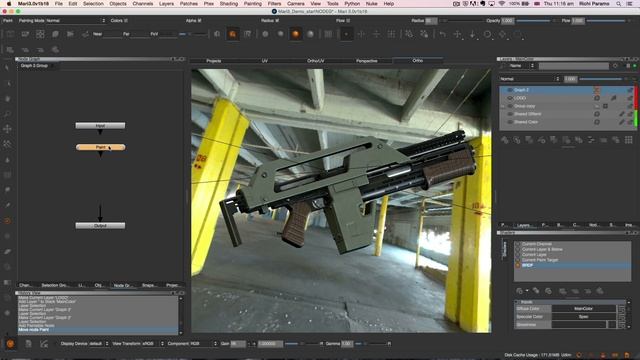Open the Python menu
This screenshot has height=360, width=640.
(x=352, y=4)
